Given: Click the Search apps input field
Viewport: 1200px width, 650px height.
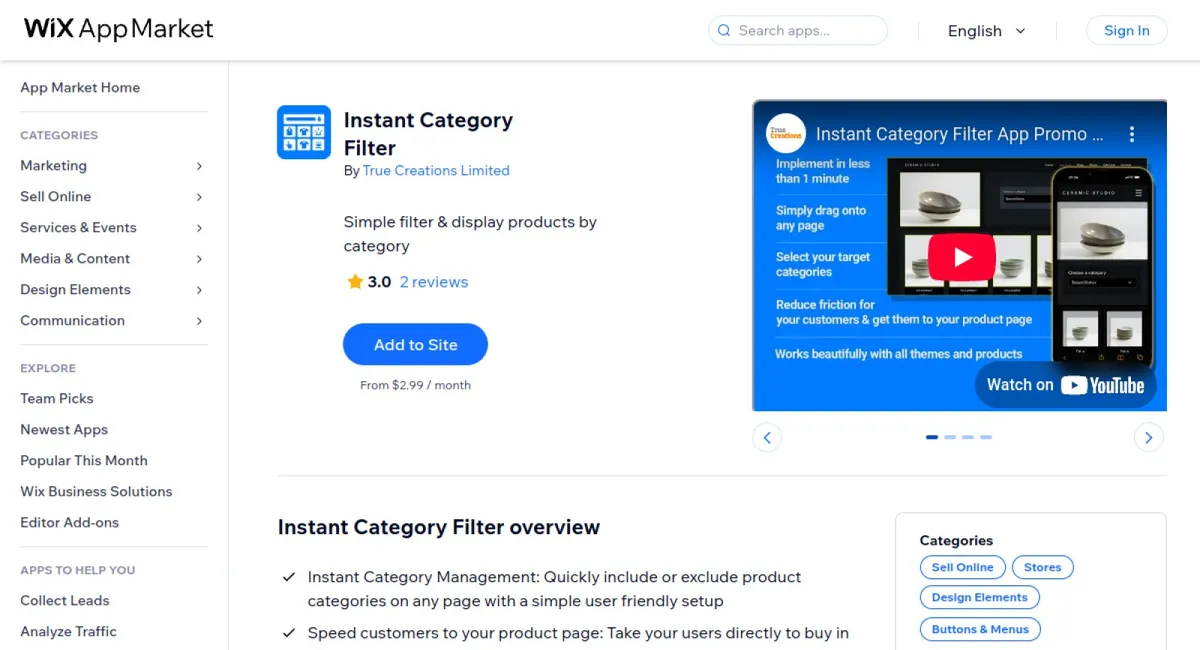Looking at the screenshot, I should click(x=798, y=30).
